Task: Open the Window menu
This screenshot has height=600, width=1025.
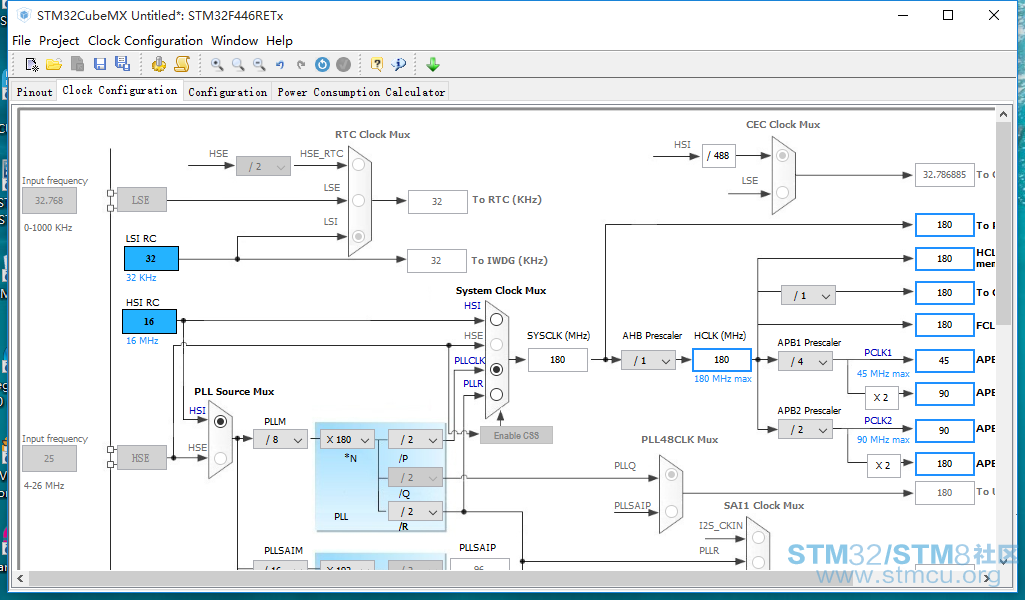Action: point(234,41)
